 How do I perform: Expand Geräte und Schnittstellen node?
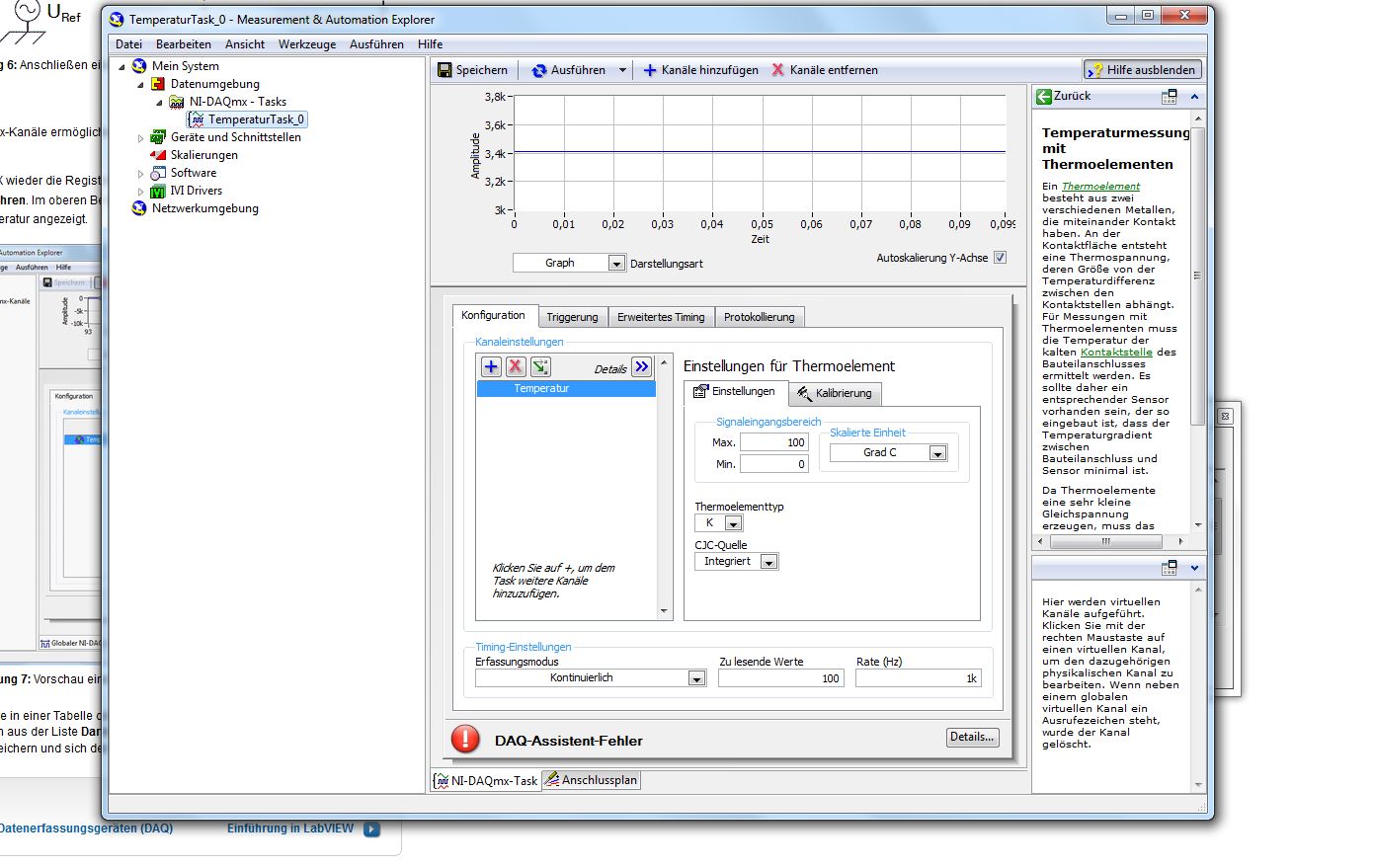click(x=141, y=138)
